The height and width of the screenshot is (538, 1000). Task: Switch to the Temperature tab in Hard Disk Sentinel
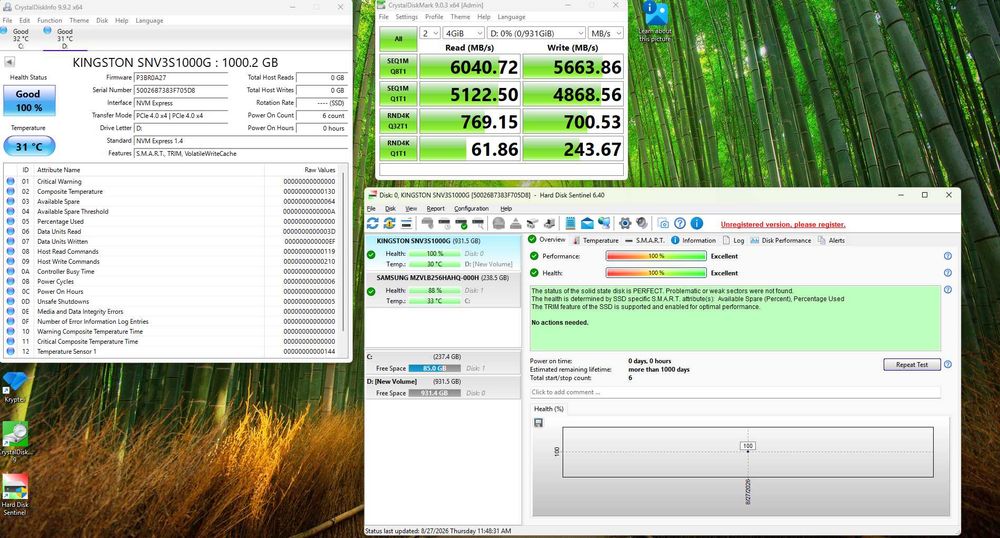[596, 240]
